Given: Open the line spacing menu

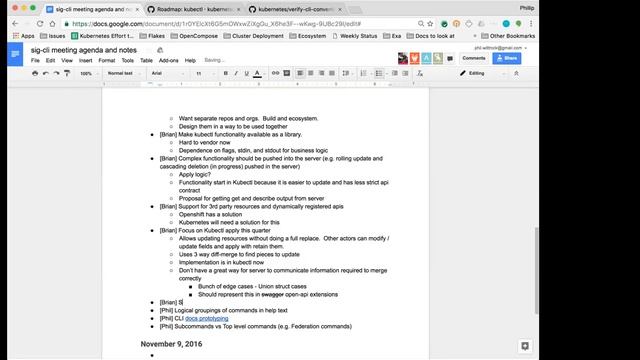Looking at the screenshot, I should (347, 73).
